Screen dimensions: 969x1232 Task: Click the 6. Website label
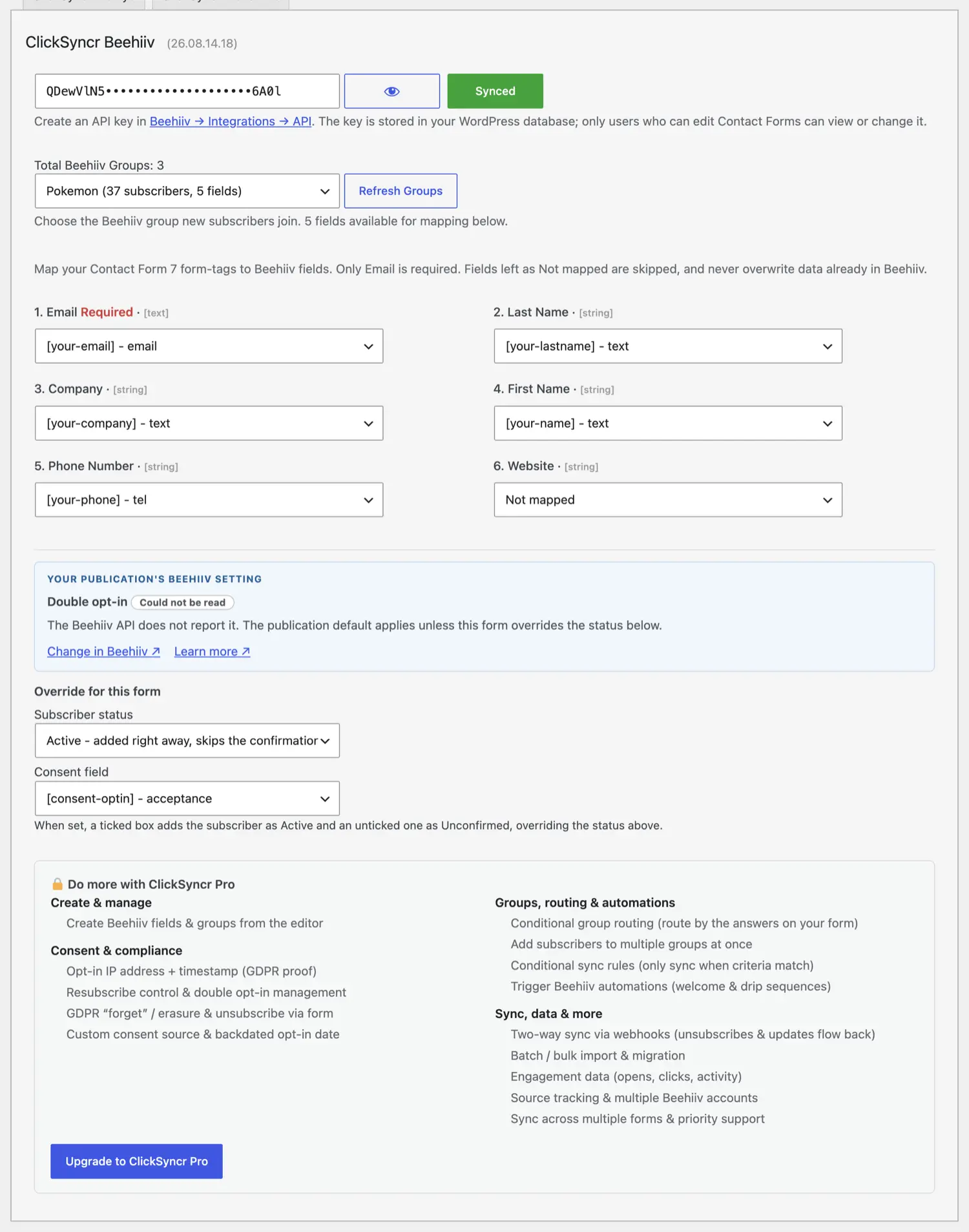[x=524, y=466]
